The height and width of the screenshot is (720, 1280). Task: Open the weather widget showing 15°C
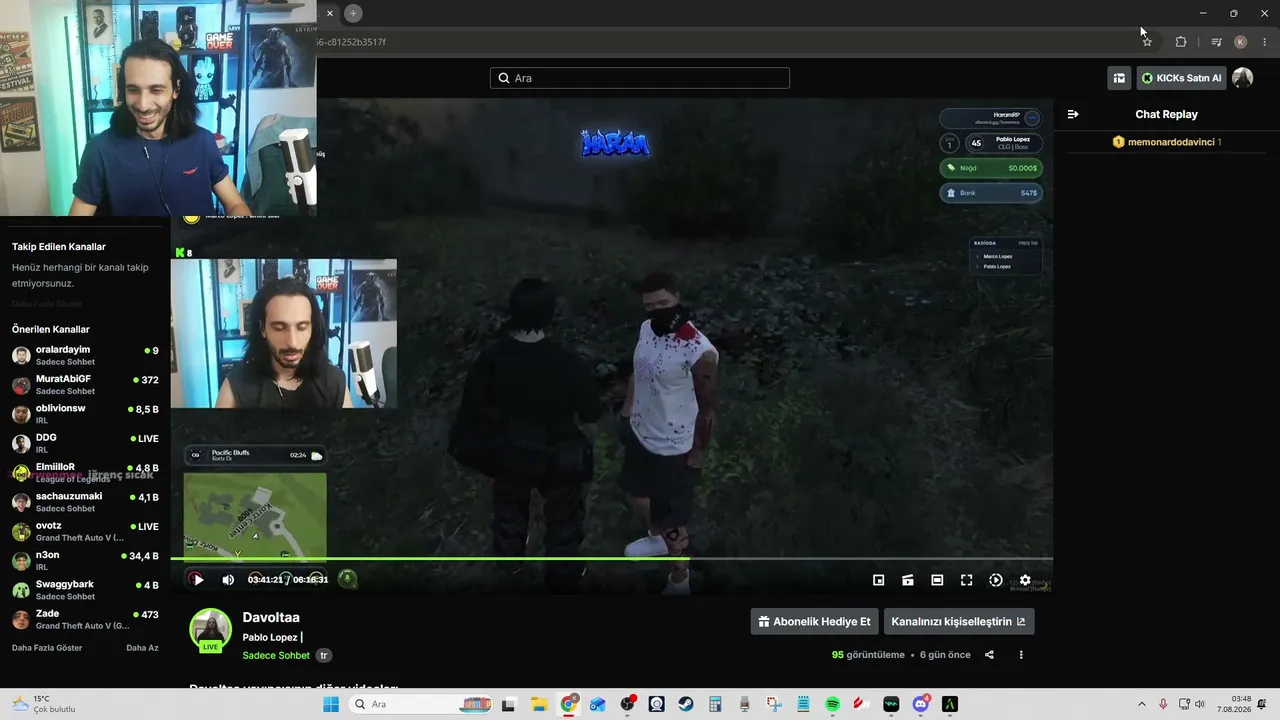pyautogui.click(x=44, y=704)
